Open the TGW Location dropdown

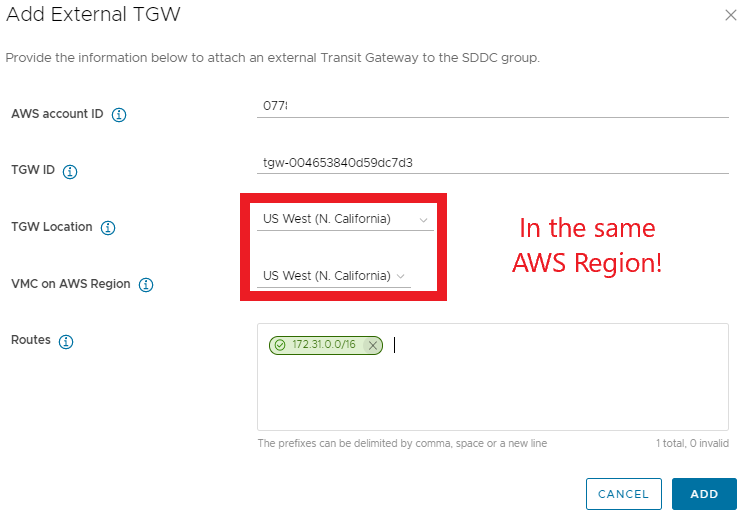click(x=345, y=219)
